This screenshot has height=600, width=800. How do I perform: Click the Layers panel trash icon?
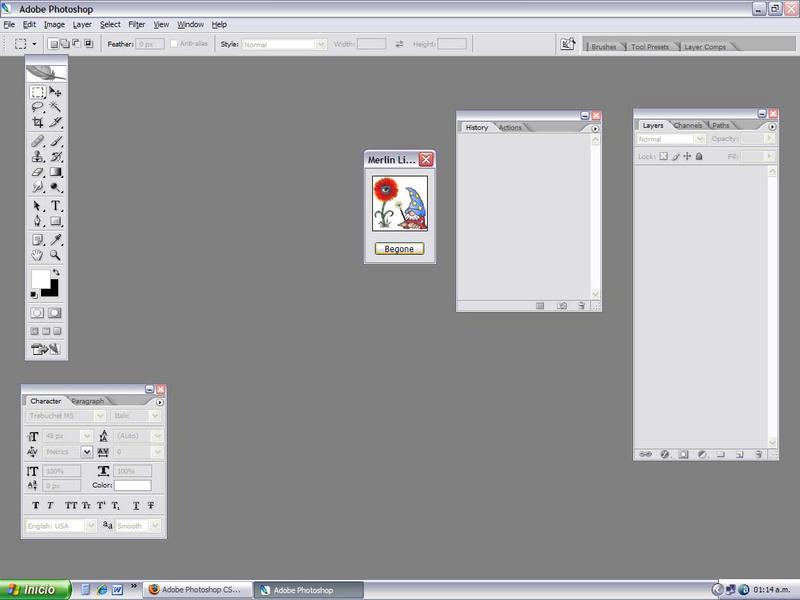[759, 454]
